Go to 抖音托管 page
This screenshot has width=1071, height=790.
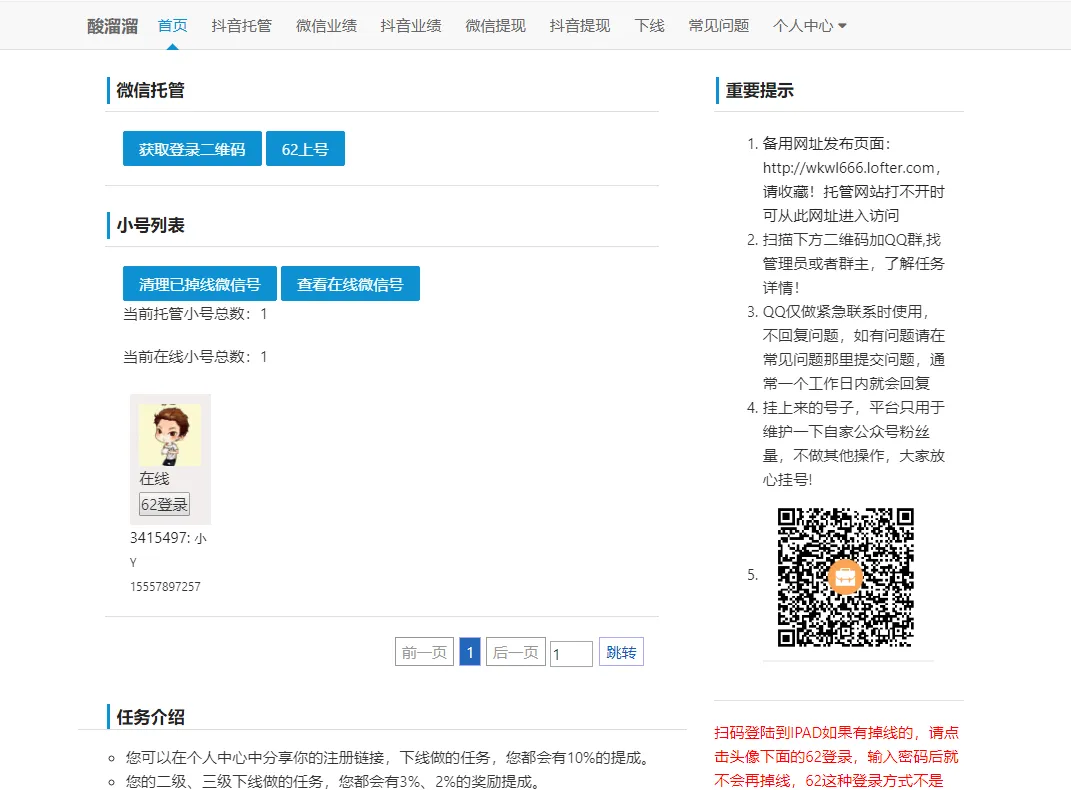[x=241, y=26]
